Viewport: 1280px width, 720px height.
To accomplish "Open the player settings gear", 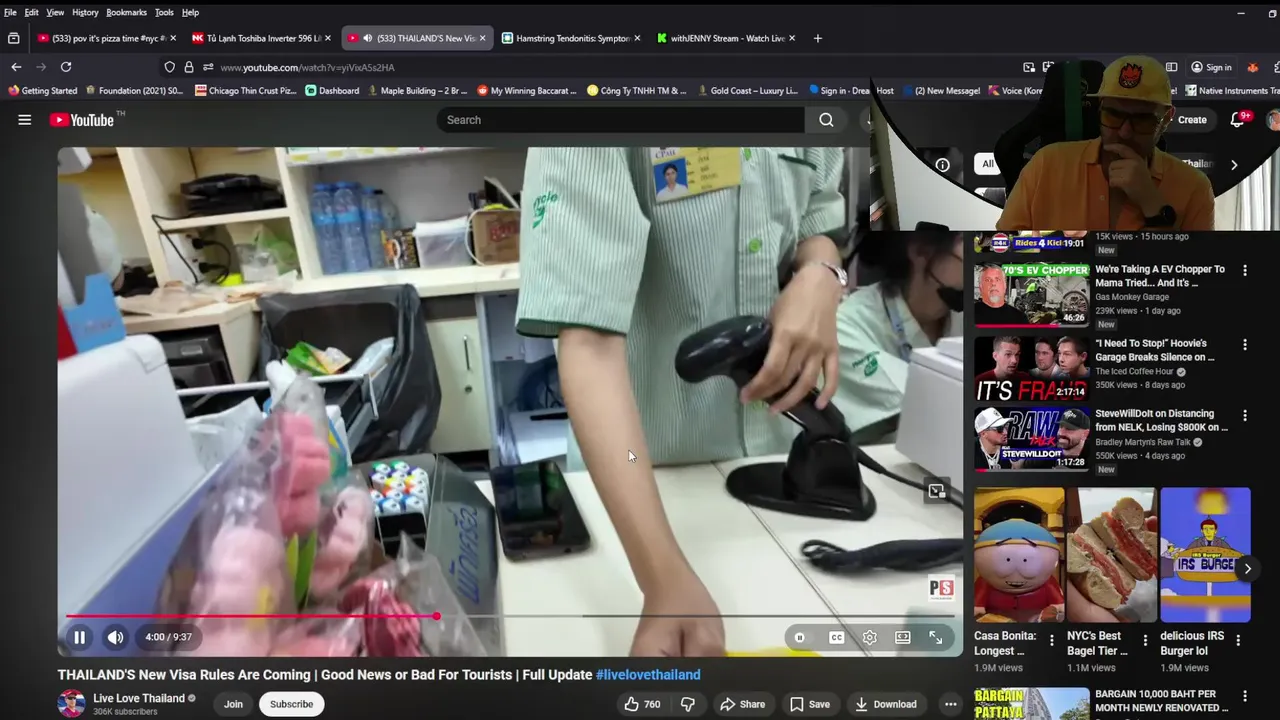I will point(870,637).
